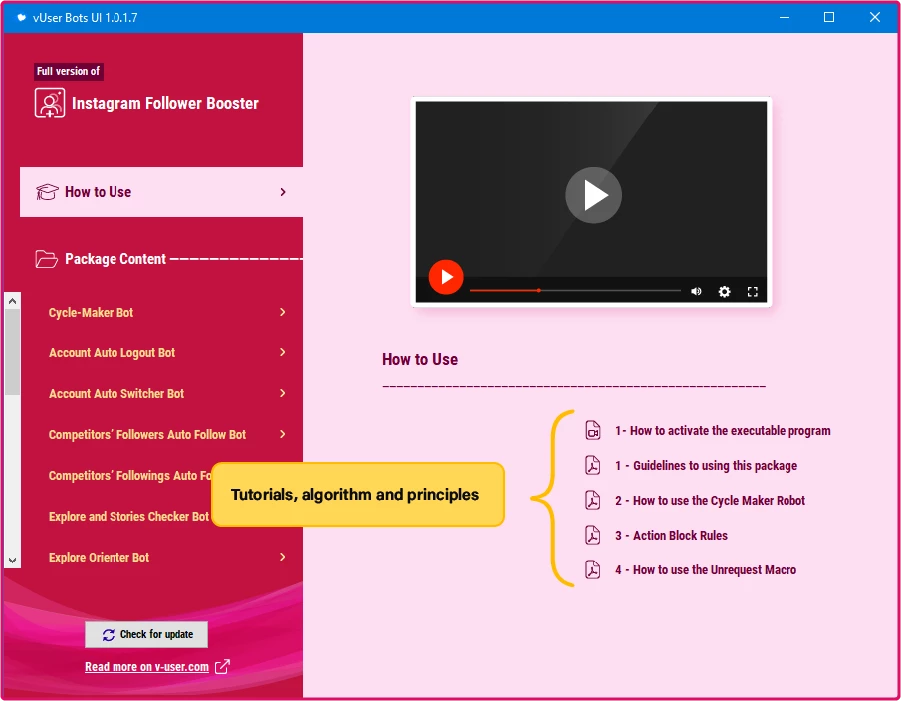The width and height of the screenshot is (901, 701).
Task: Select the How to Use menu item
Action: (161, 192)
